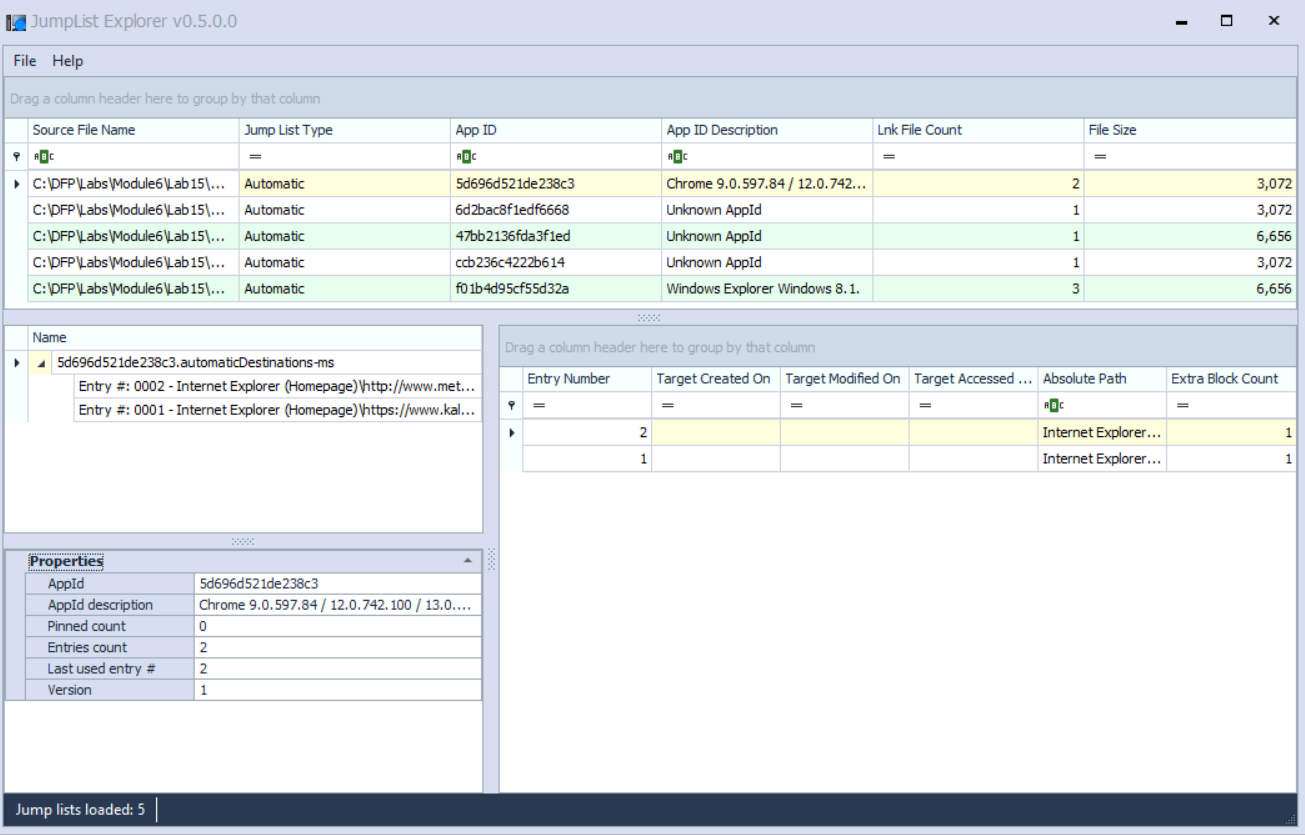This screenshot has width=1305, height=835.
Task: Click the File Size equals filter icon
Action: (1100, 157)
